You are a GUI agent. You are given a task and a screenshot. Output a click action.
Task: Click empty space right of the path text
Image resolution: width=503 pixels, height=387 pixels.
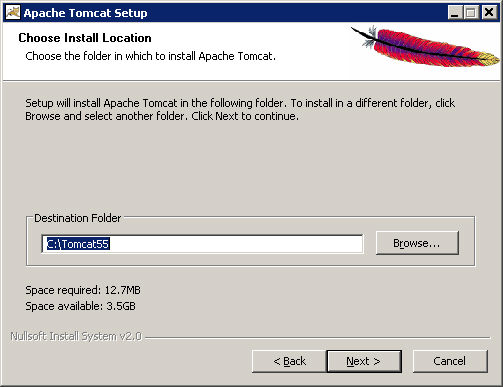236,244
